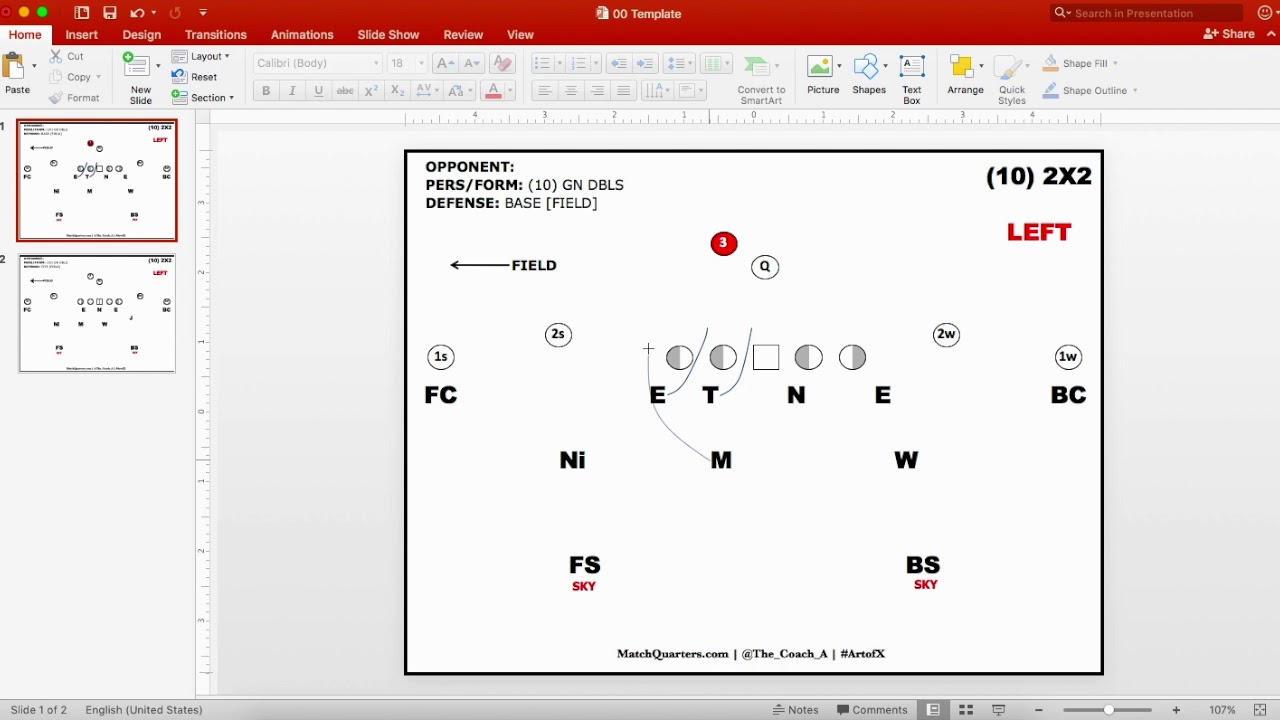Toggle Italic formatting
Image resolution: width=1280 pixels, height=720 pixels.
coord(292,90)
